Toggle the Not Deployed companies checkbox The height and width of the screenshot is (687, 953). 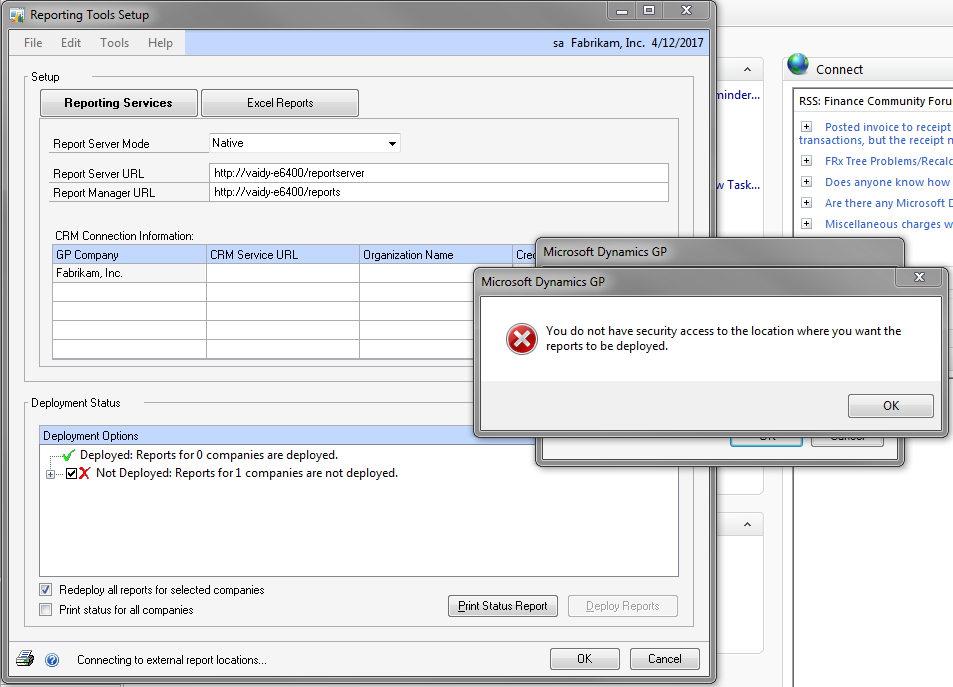tap(71, 474)
